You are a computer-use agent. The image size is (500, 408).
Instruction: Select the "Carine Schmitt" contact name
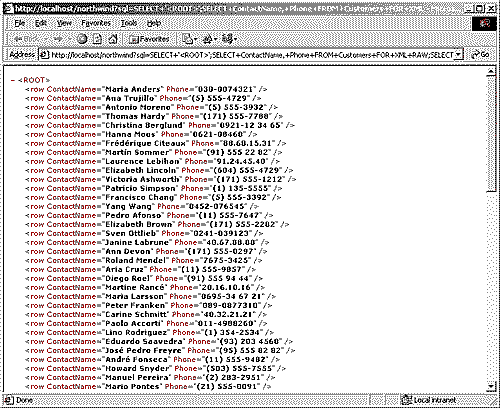point(136,314)
